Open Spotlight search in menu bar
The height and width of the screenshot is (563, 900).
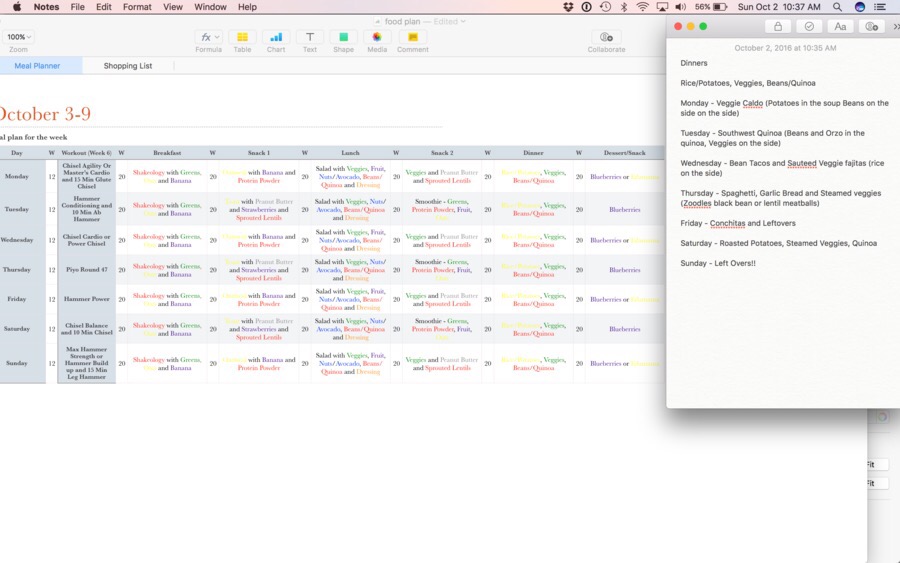tap(837, 7)
